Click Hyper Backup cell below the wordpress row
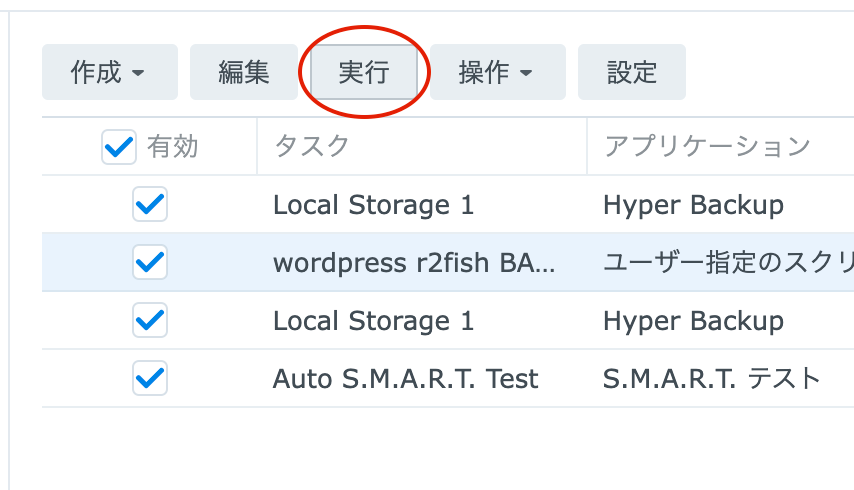Screen dimensions: 854x490 pos(693,321)
